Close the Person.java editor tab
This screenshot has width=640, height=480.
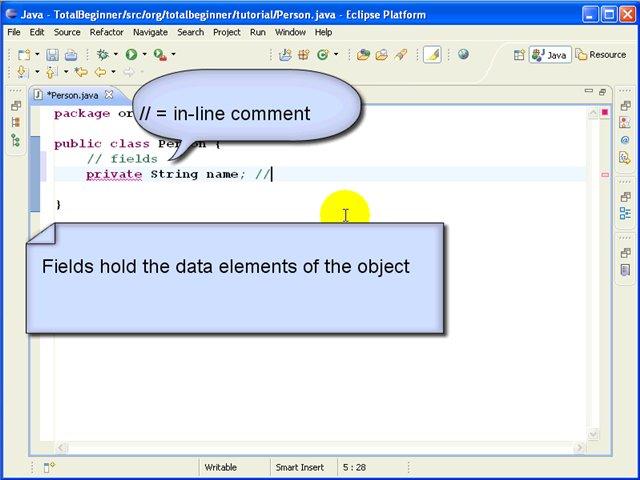click(109, 95)
